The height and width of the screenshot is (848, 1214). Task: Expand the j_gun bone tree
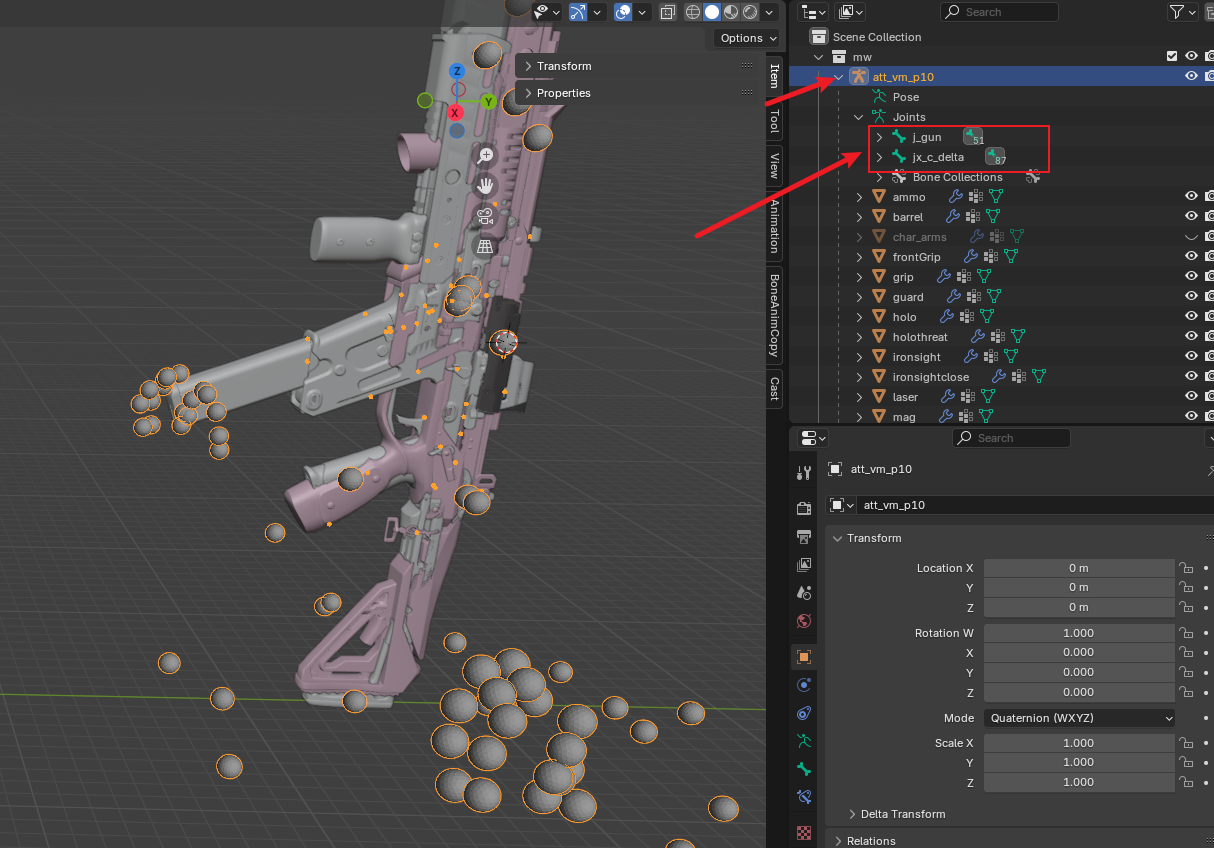(879, 137)
